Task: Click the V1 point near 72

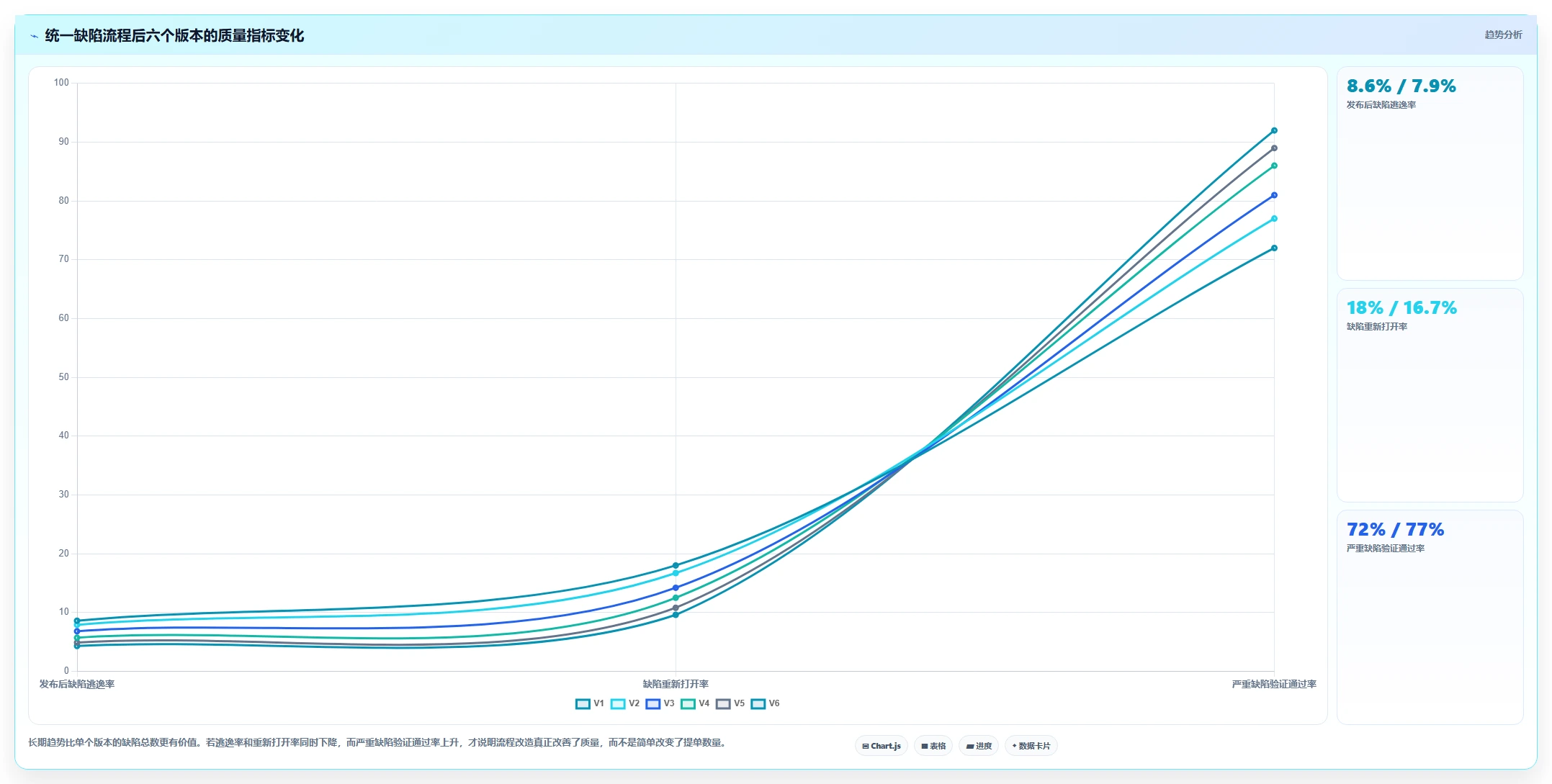Action: click(x=1274, y=248)
